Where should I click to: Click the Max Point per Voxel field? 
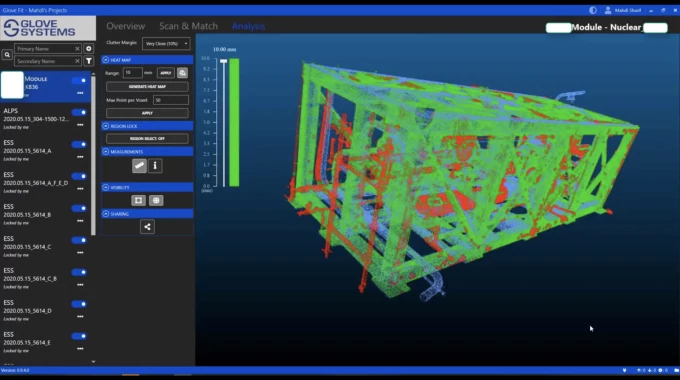pos(171,100)
